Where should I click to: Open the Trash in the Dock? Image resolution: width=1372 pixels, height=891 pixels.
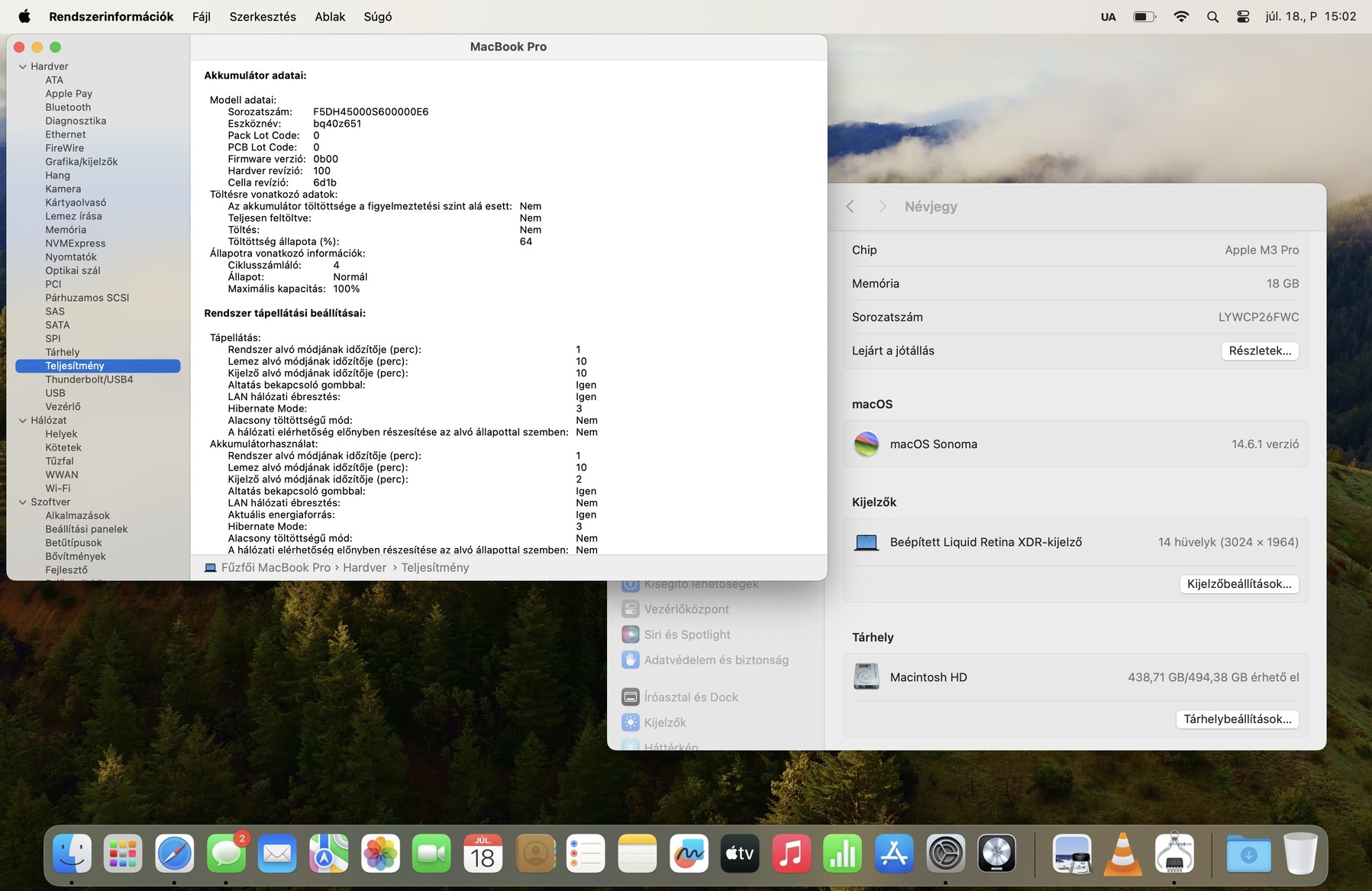1300,853
